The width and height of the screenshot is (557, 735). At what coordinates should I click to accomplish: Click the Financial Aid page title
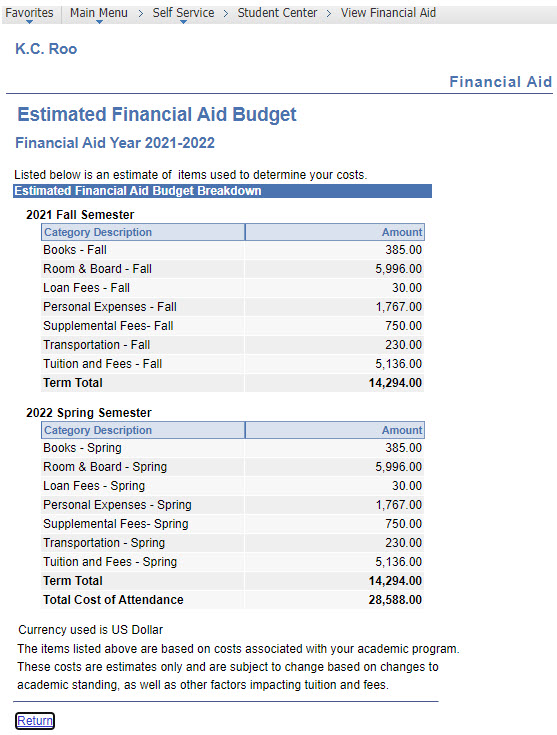pyautogui.click(x=500, y=82)
